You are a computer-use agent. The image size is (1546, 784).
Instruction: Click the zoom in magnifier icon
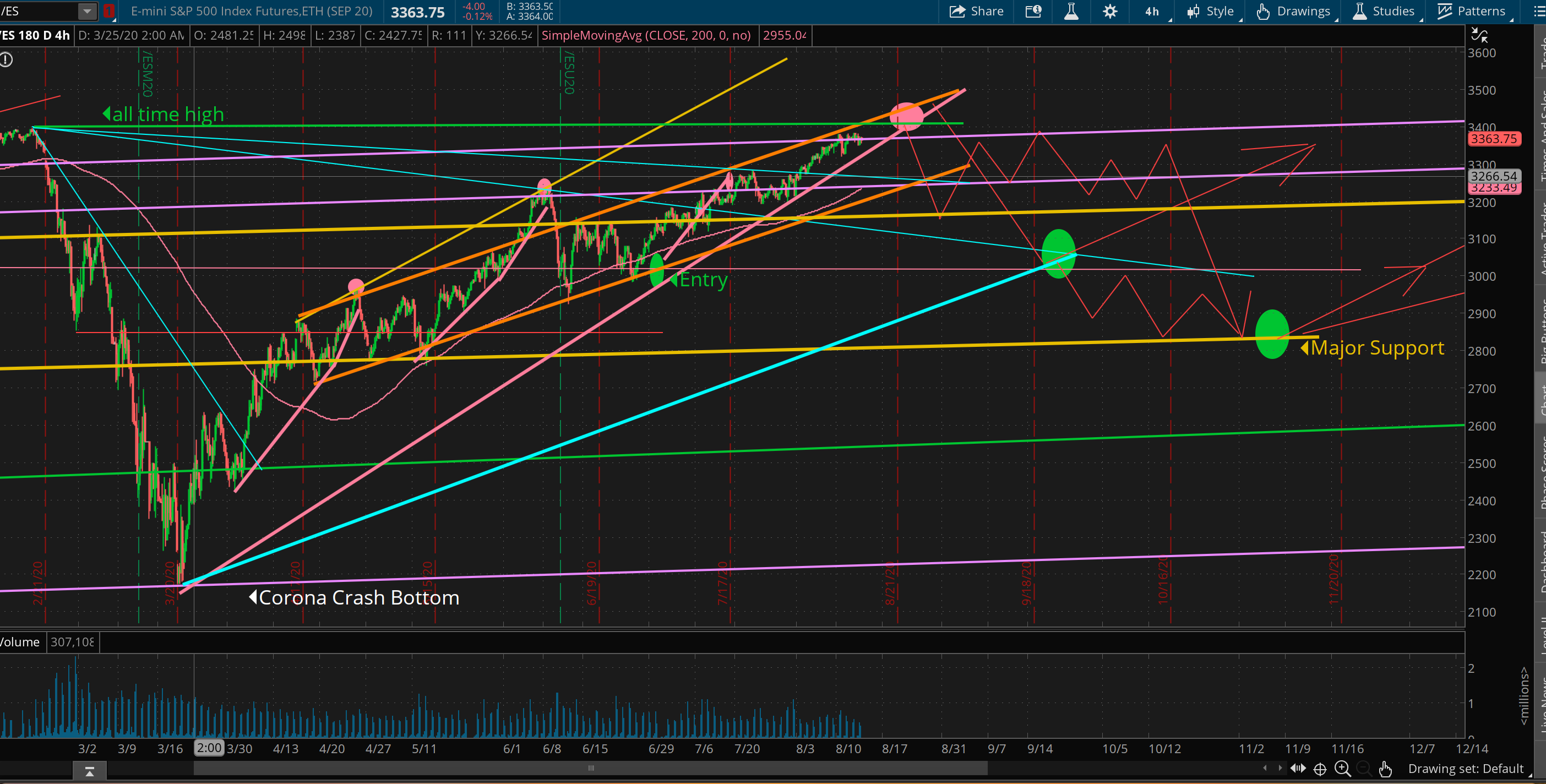pyautogui.click(x=1342, y=769)
